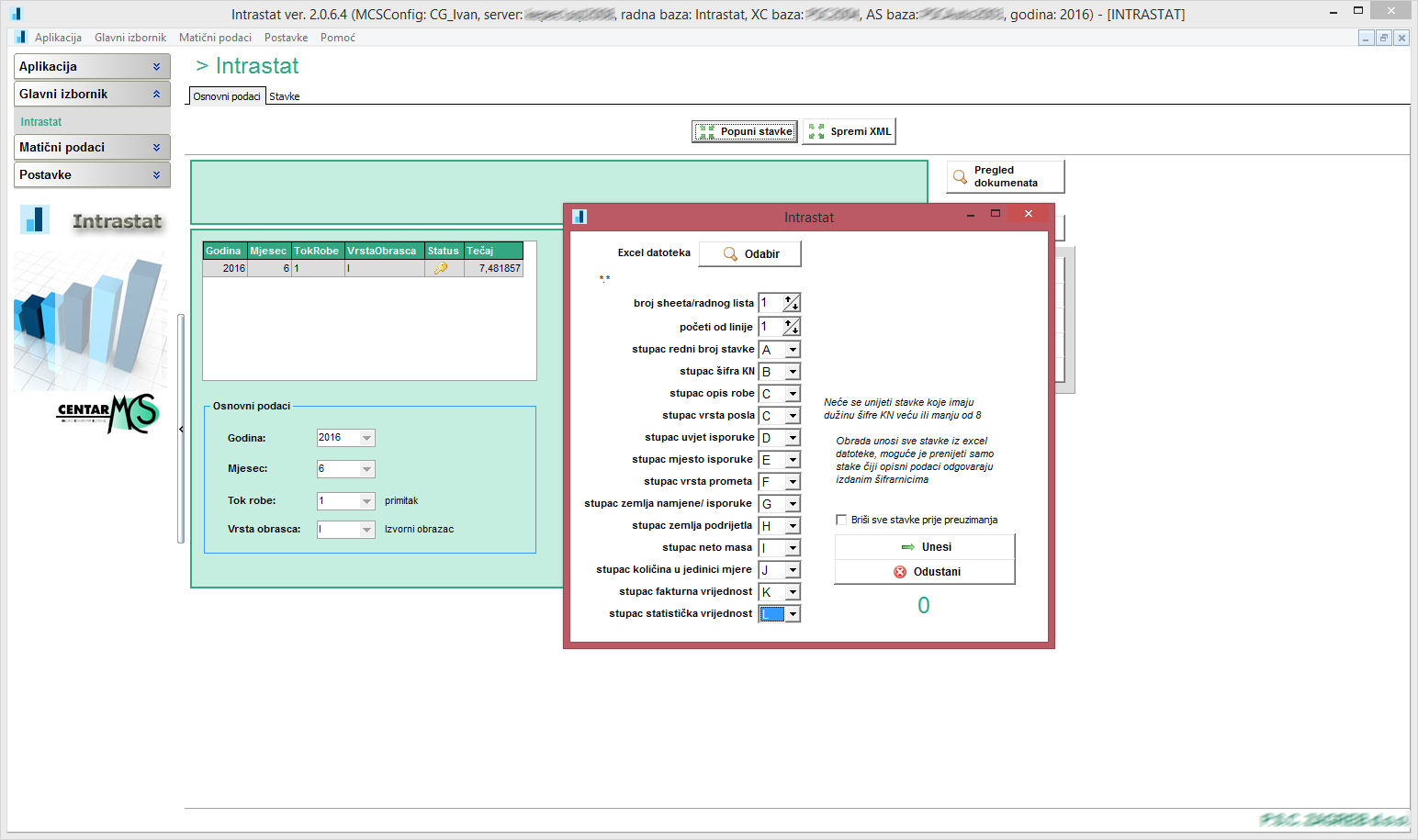
Task: Open 'stupac redni broj stavke' dropdown
Action: [x=793, y=350]
